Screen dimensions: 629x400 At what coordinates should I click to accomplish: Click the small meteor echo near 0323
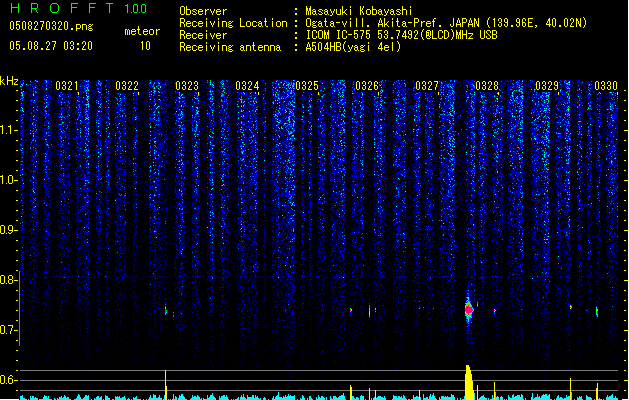(x=166, y=311)
